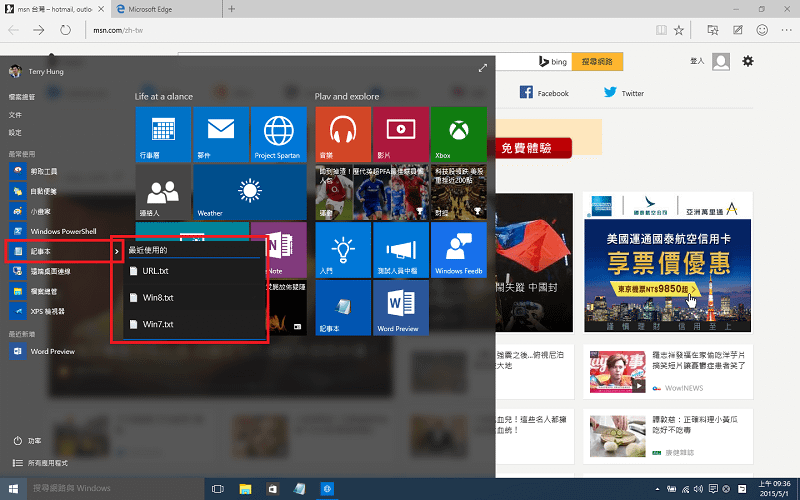
Task: Open the 入門 get started tile
Action: [x=343, y=250]
